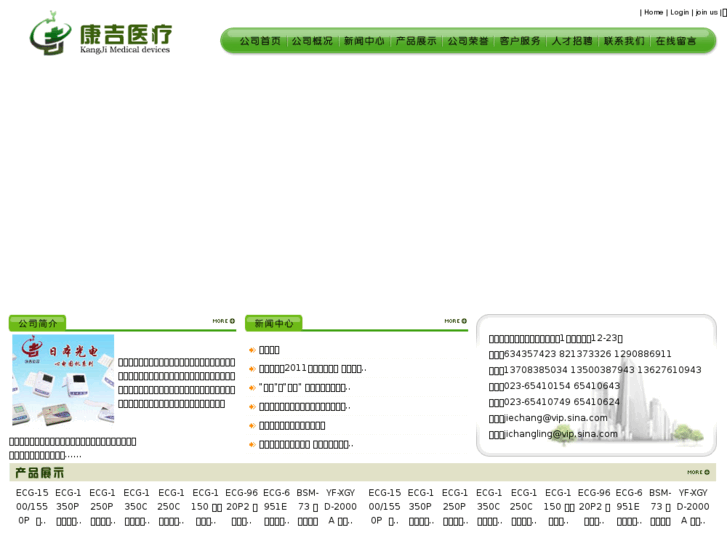Click orange bullet beside fifth news item

[x=252, y=426]
